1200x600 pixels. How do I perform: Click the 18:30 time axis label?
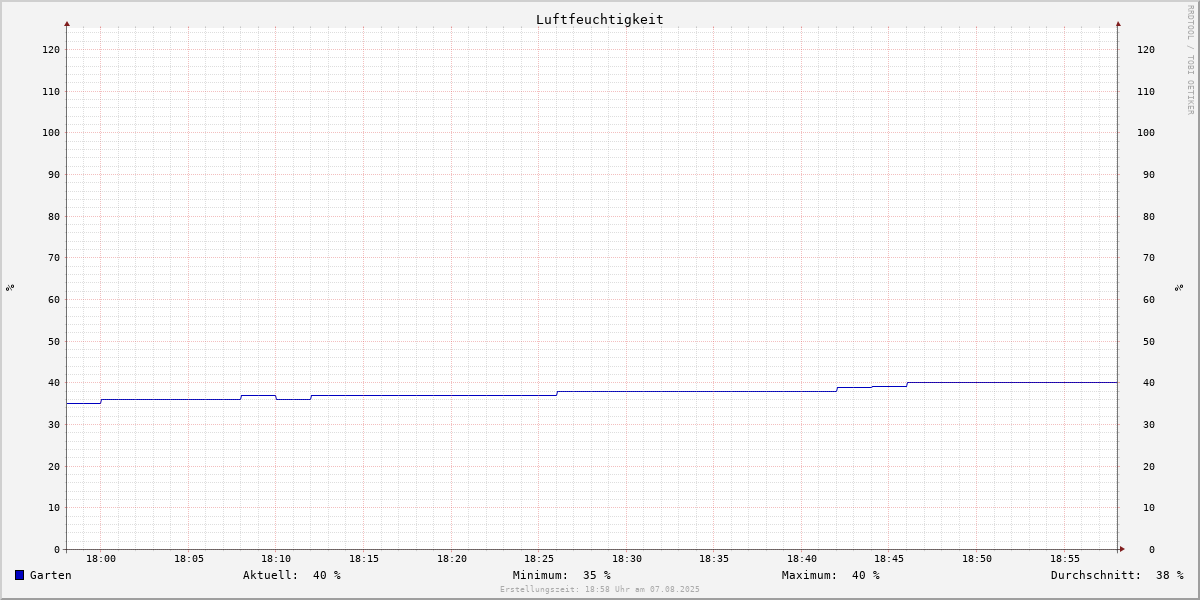coord(627,558)
